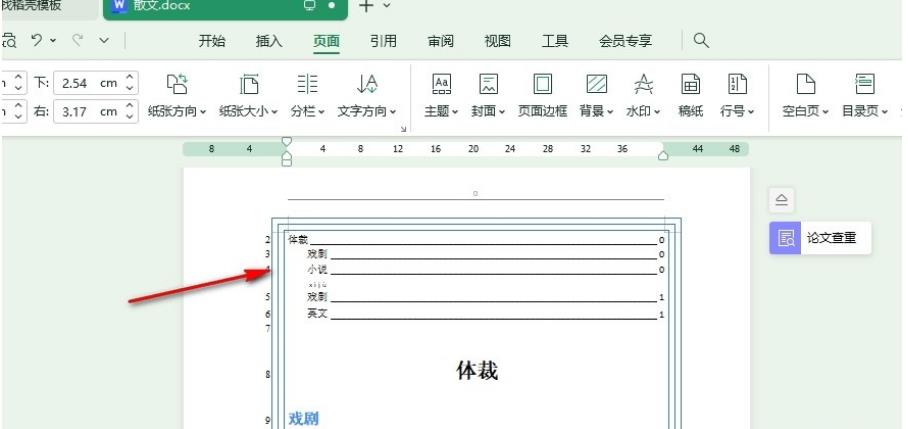The image size is (908, 429).
Task: Click the right margin 3.17 field
Action: [89, 111]
